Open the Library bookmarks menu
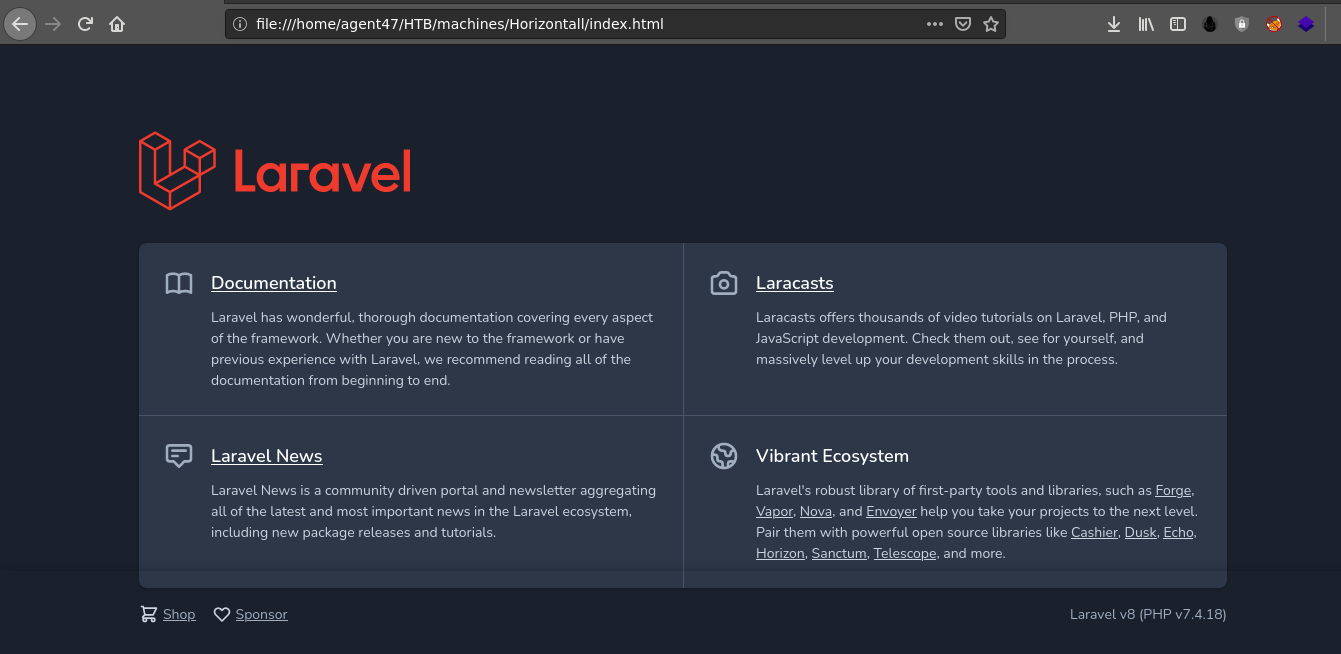Screen dimensions: 1341x654 point(1146,24)
